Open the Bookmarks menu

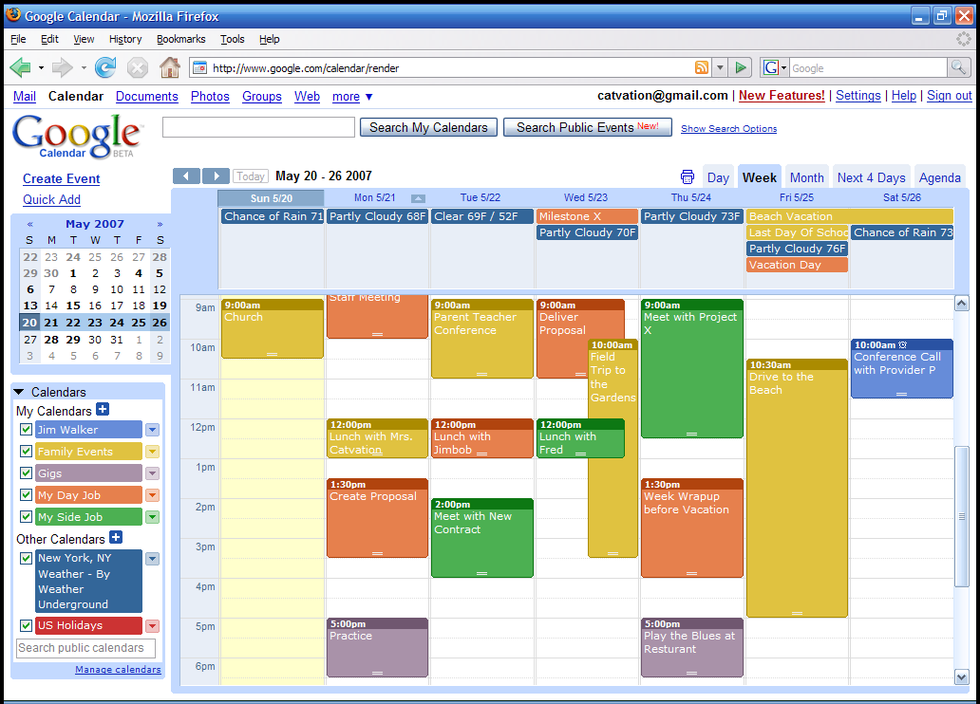click(x=180, y=39)
